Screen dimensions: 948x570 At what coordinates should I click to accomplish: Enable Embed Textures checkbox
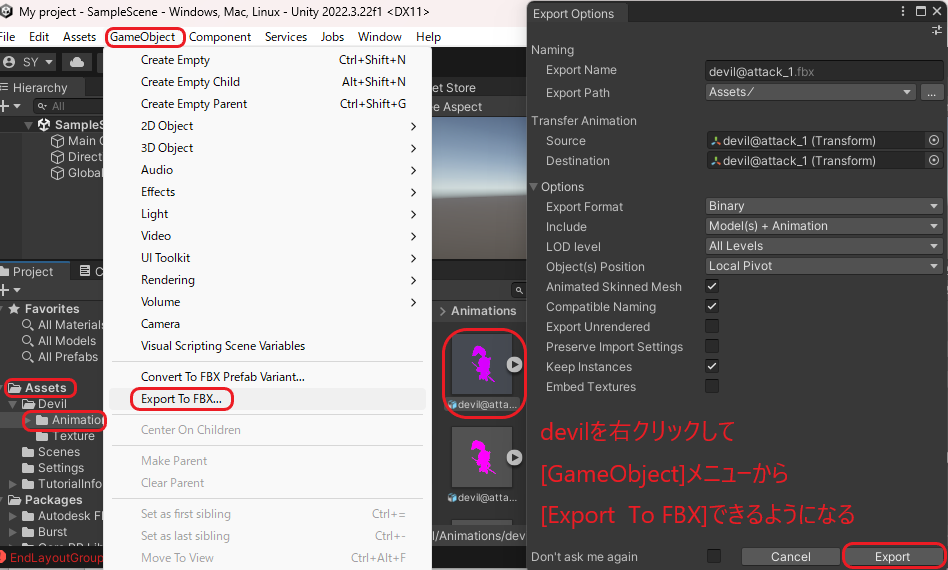(712, 386)
